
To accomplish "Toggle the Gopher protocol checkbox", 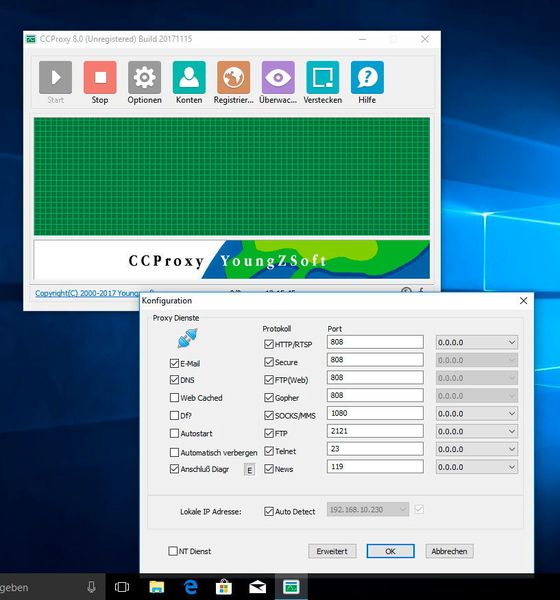I will coord(269,398).
